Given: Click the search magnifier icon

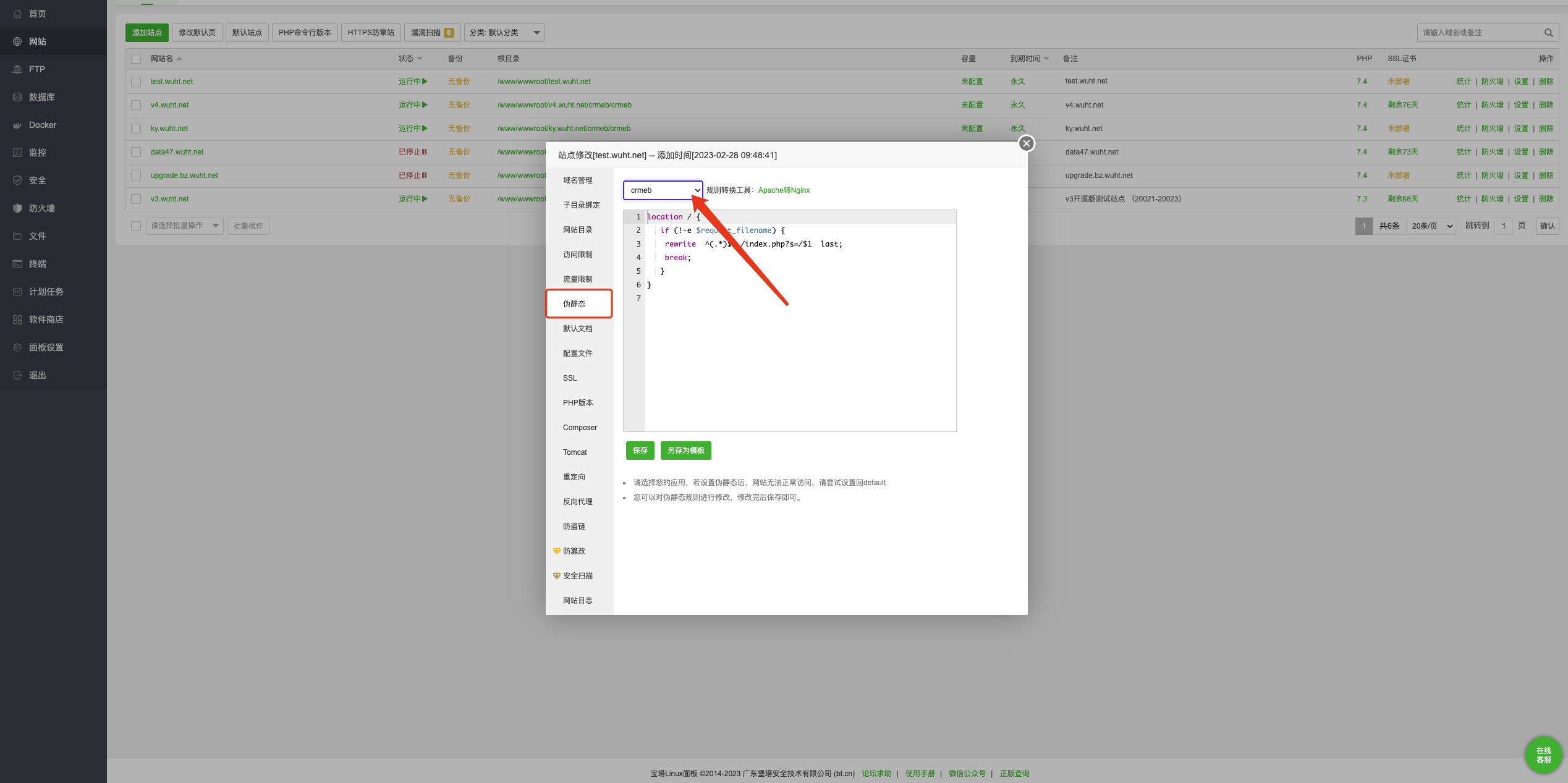Looking at the screenshot, I should click(x=1549, y=33).
